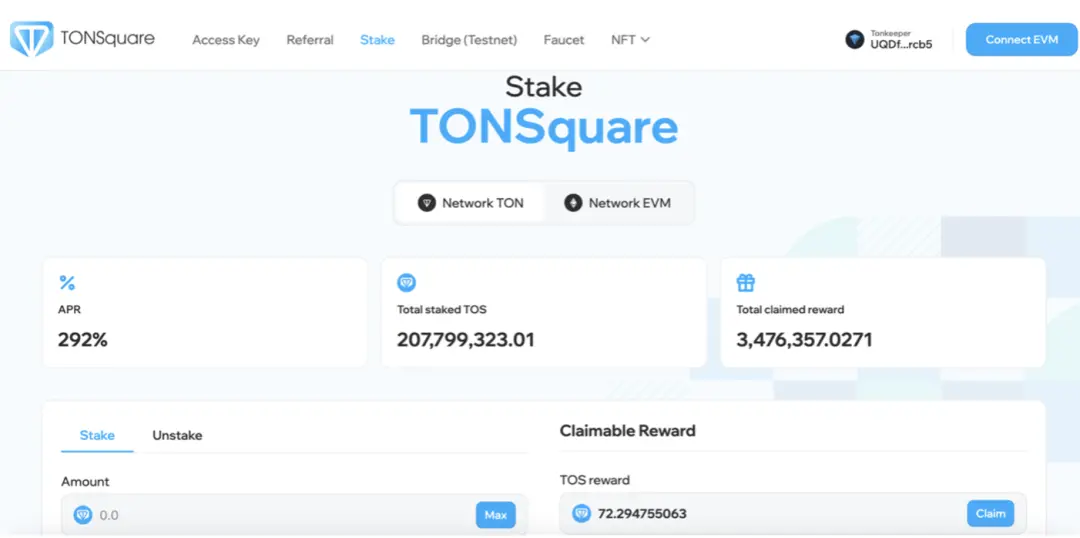Click the TONSquare shield logo icon
Image resolution: width=1080 pixels, height=538 pixels.
tap(32, 39)
